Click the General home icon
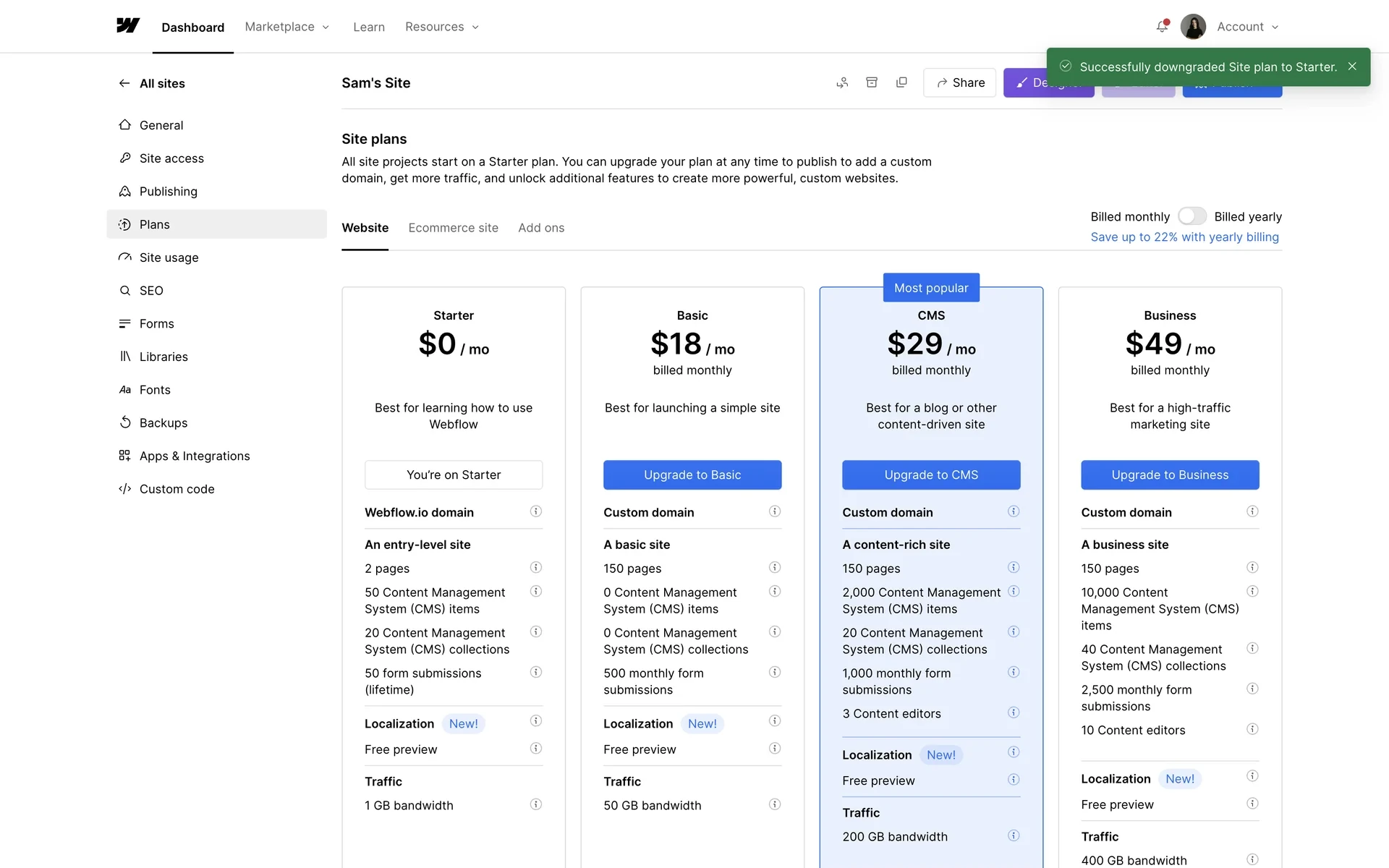 (x=124, y=124)
